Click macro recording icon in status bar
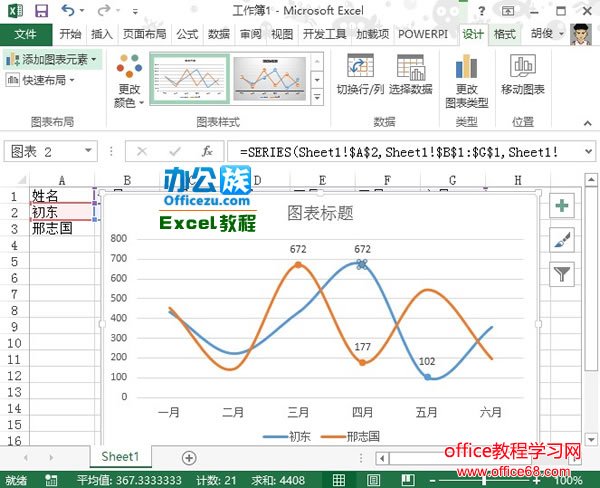Viewport: 600px width, 488px height. [51, 480]
